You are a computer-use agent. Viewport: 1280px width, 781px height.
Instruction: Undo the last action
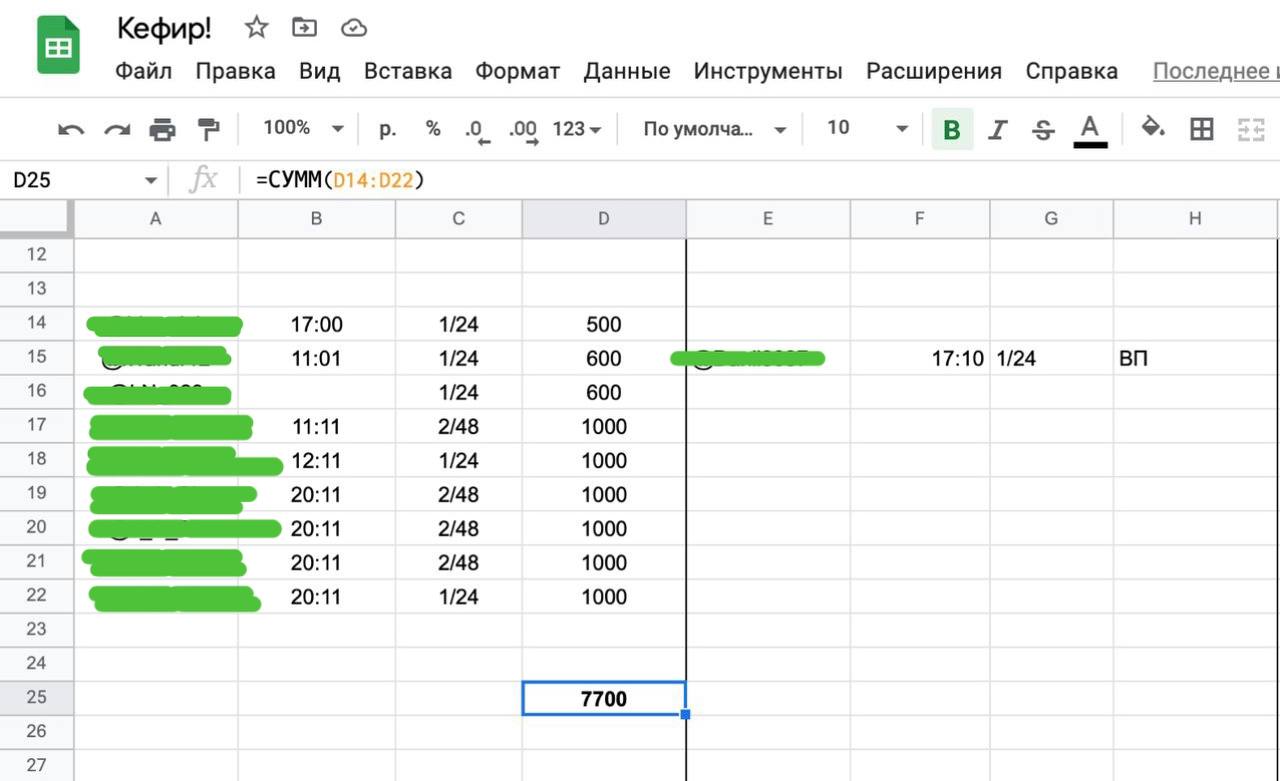72,129
